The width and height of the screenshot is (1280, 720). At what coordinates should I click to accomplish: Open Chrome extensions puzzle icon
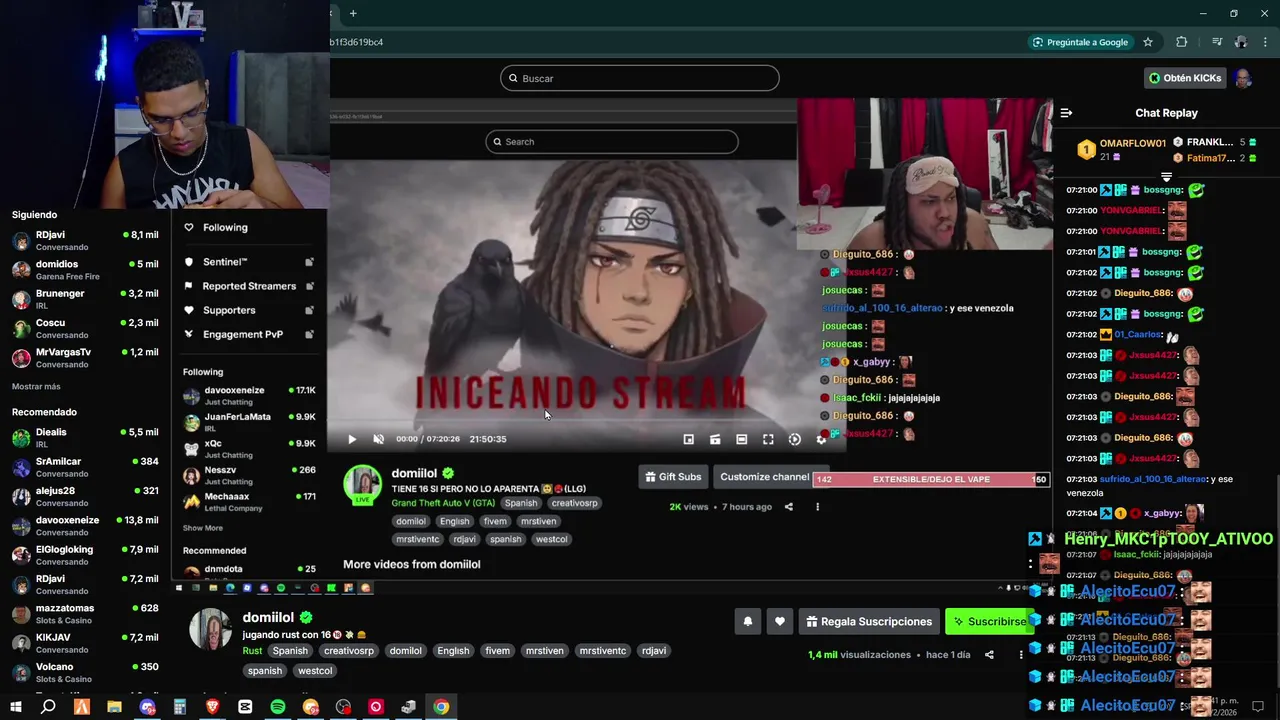(x=1182, y=42)
